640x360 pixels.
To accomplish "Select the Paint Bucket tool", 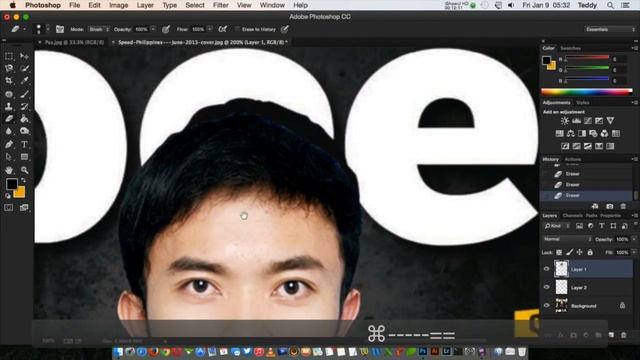I will (x=24, y=119).
